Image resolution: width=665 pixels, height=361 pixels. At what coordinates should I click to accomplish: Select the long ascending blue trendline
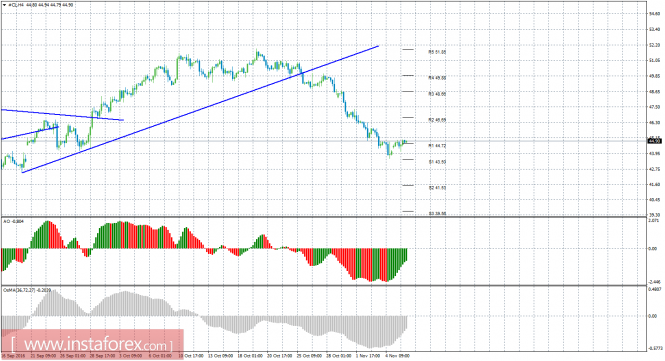pos(200,109)
